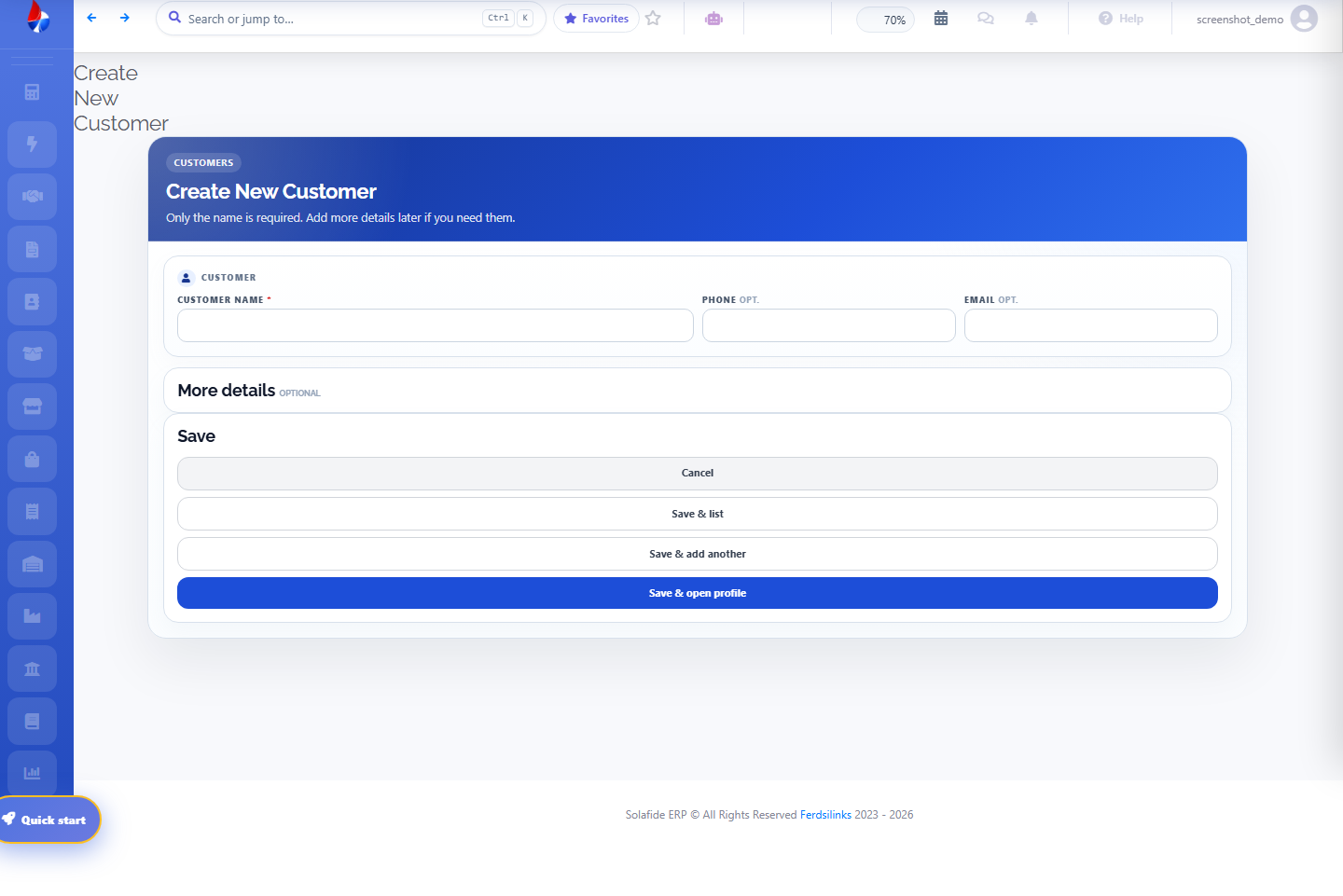Open the ledger book sidebar icon
Viewport: 1343px width, 896px height.
33,721
